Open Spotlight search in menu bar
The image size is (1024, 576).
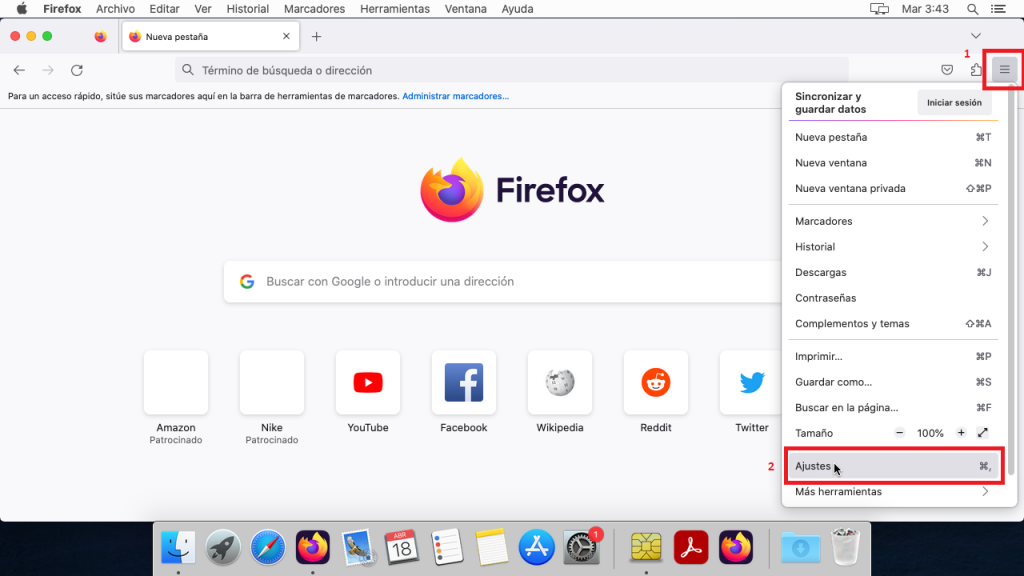972,9
